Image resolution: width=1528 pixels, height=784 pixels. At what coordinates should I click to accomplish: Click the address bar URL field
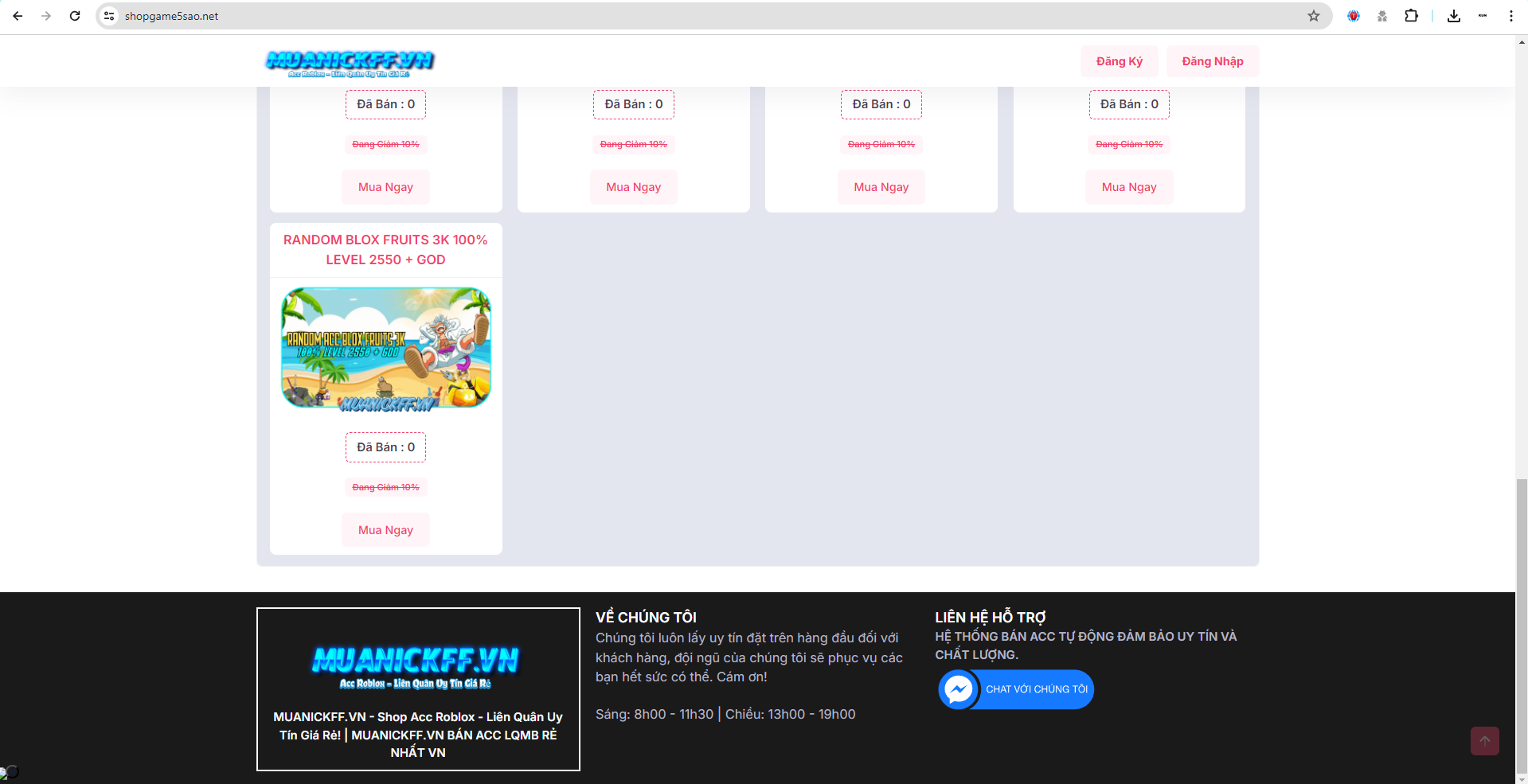637,16
